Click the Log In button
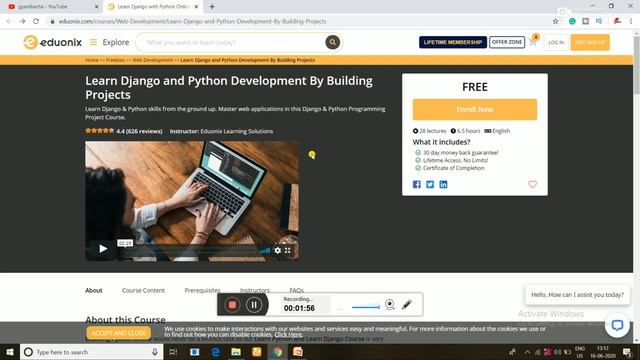 coord(556,42)
